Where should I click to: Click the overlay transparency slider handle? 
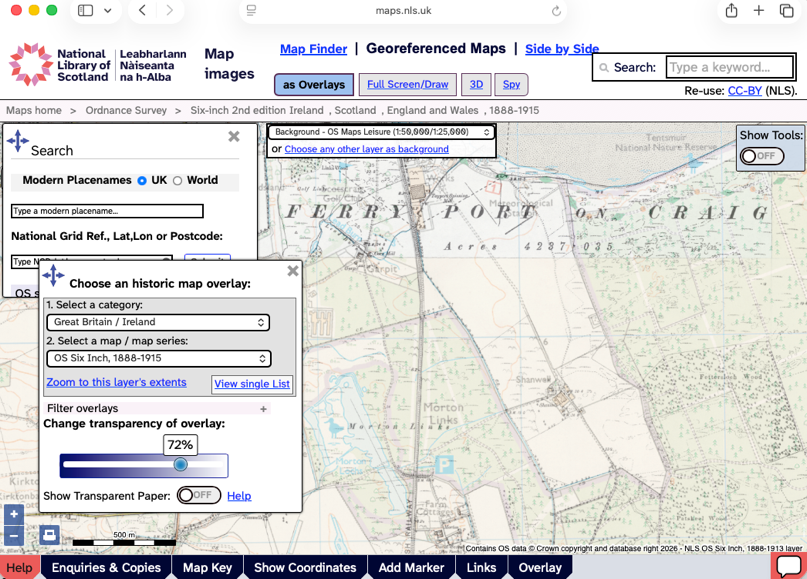tap(180, 465)
